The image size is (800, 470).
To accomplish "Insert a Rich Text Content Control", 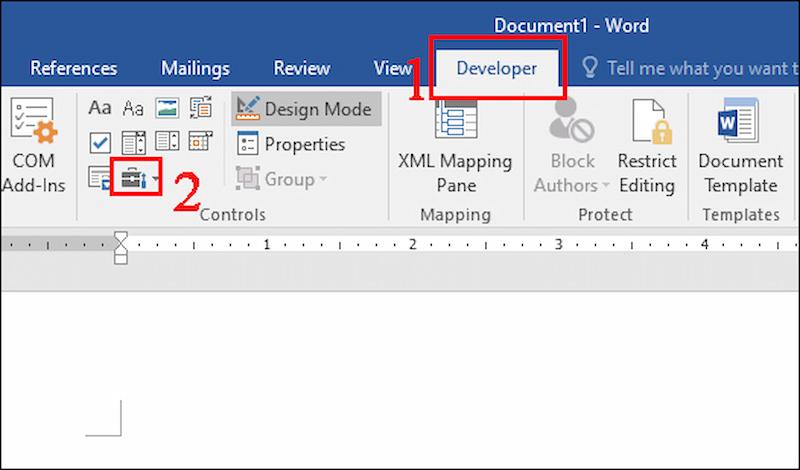I will click(x=100, y=108).
